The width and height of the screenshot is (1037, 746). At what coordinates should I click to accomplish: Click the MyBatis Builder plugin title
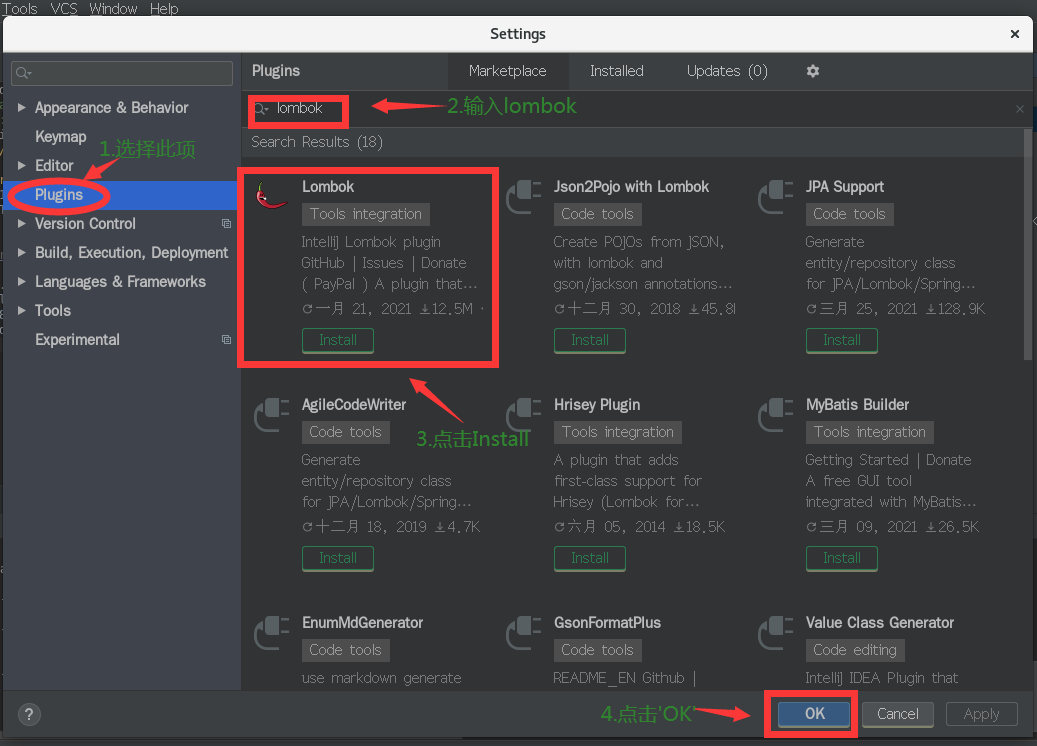(857, 405)
